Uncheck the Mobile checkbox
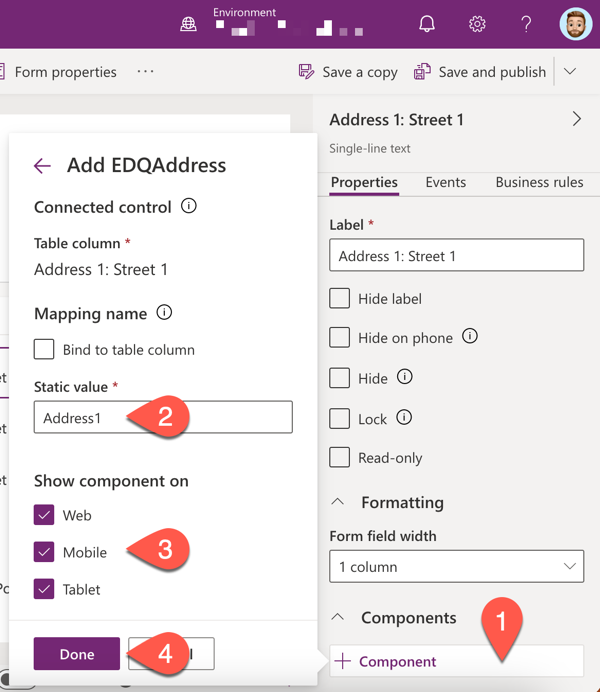This screenshot has width=600, height=692. [44, 552]
